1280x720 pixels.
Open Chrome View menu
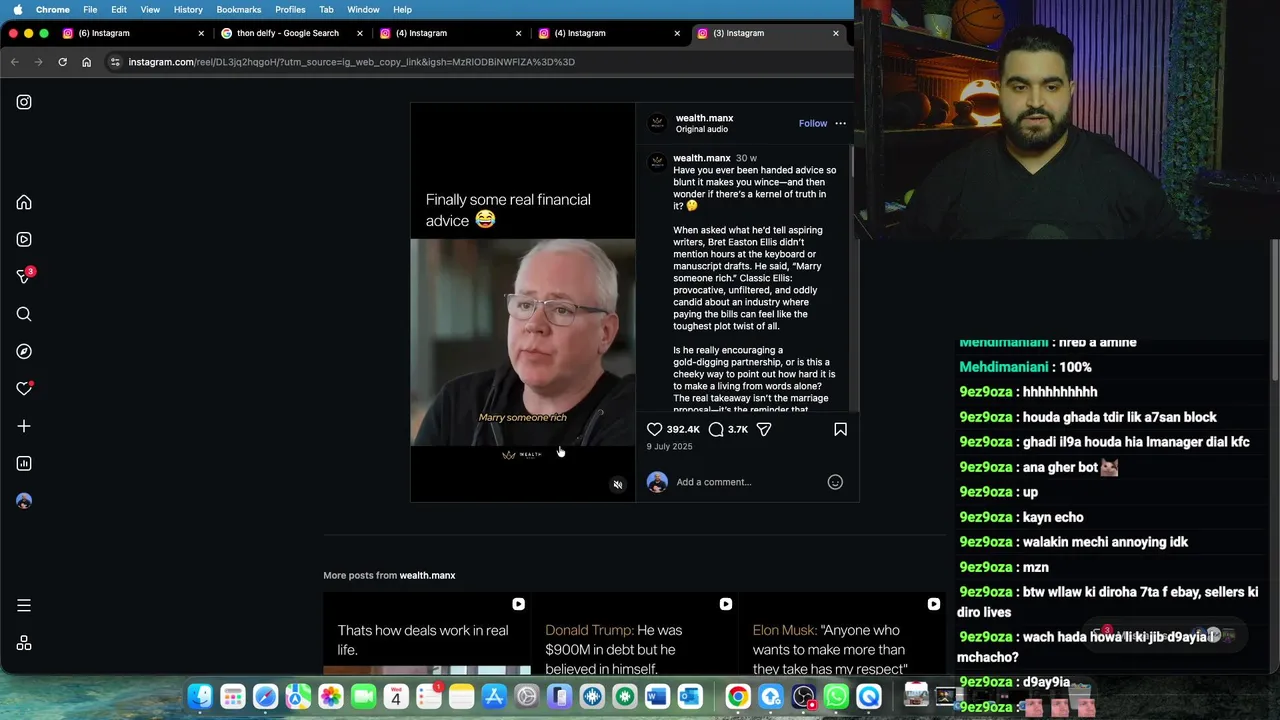[x=150, y=9]
